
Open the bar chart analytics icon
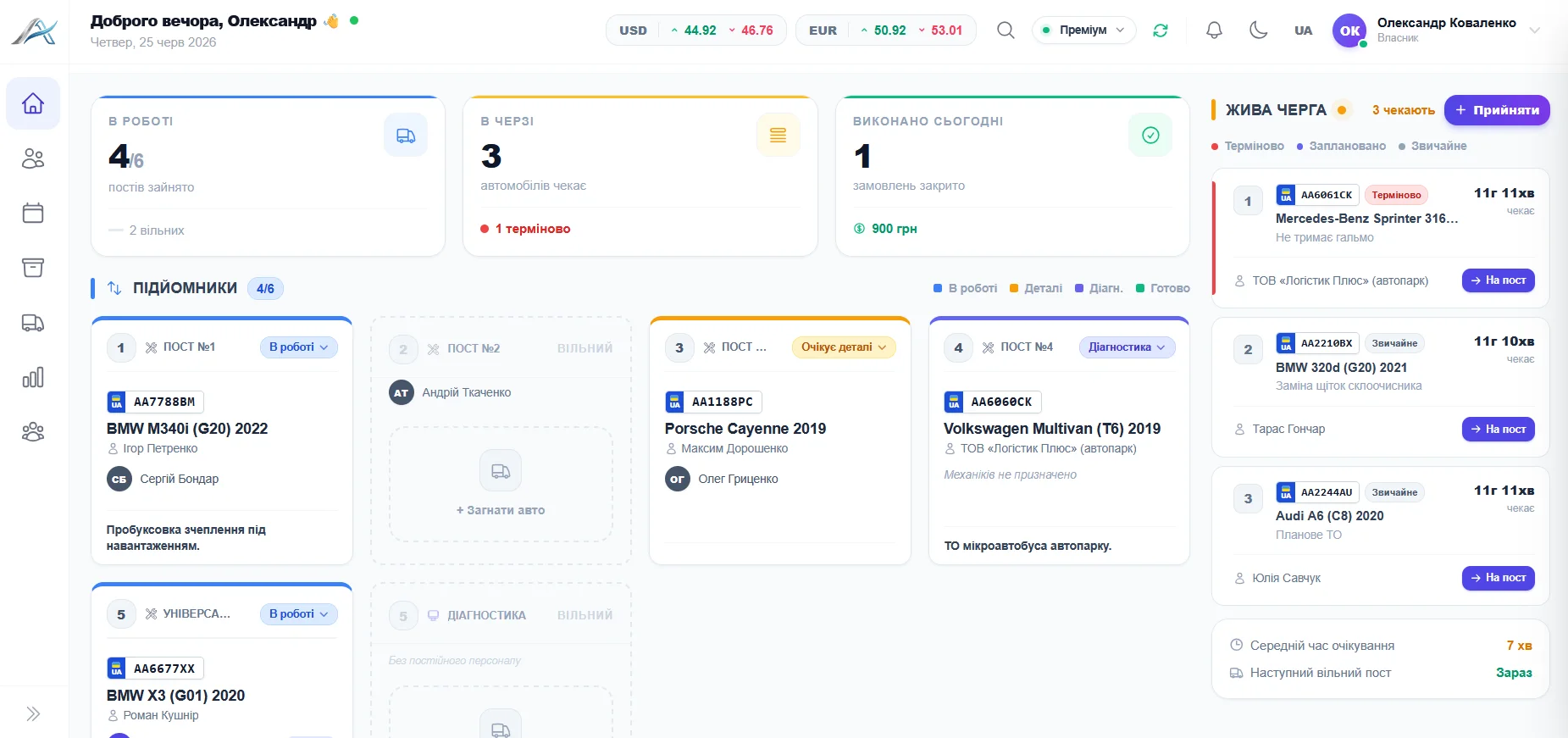point(33,377)
